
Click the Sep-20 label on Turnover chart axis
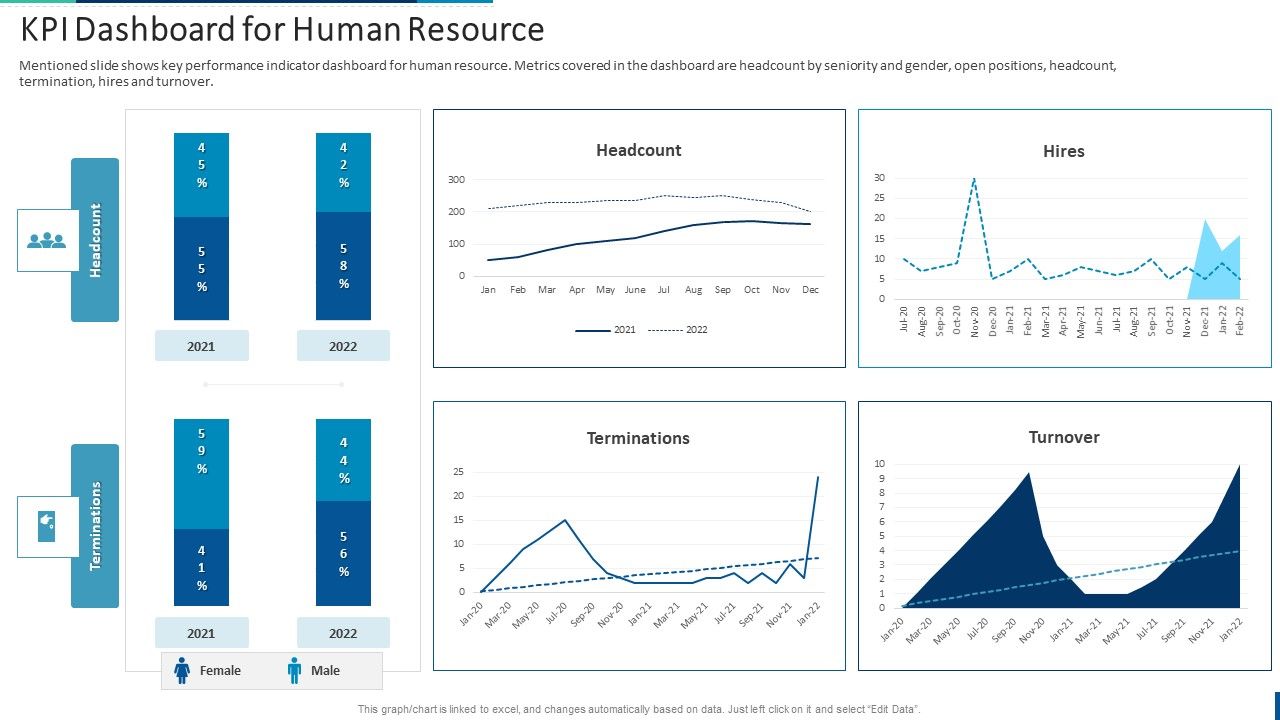tap(1003, 631)
